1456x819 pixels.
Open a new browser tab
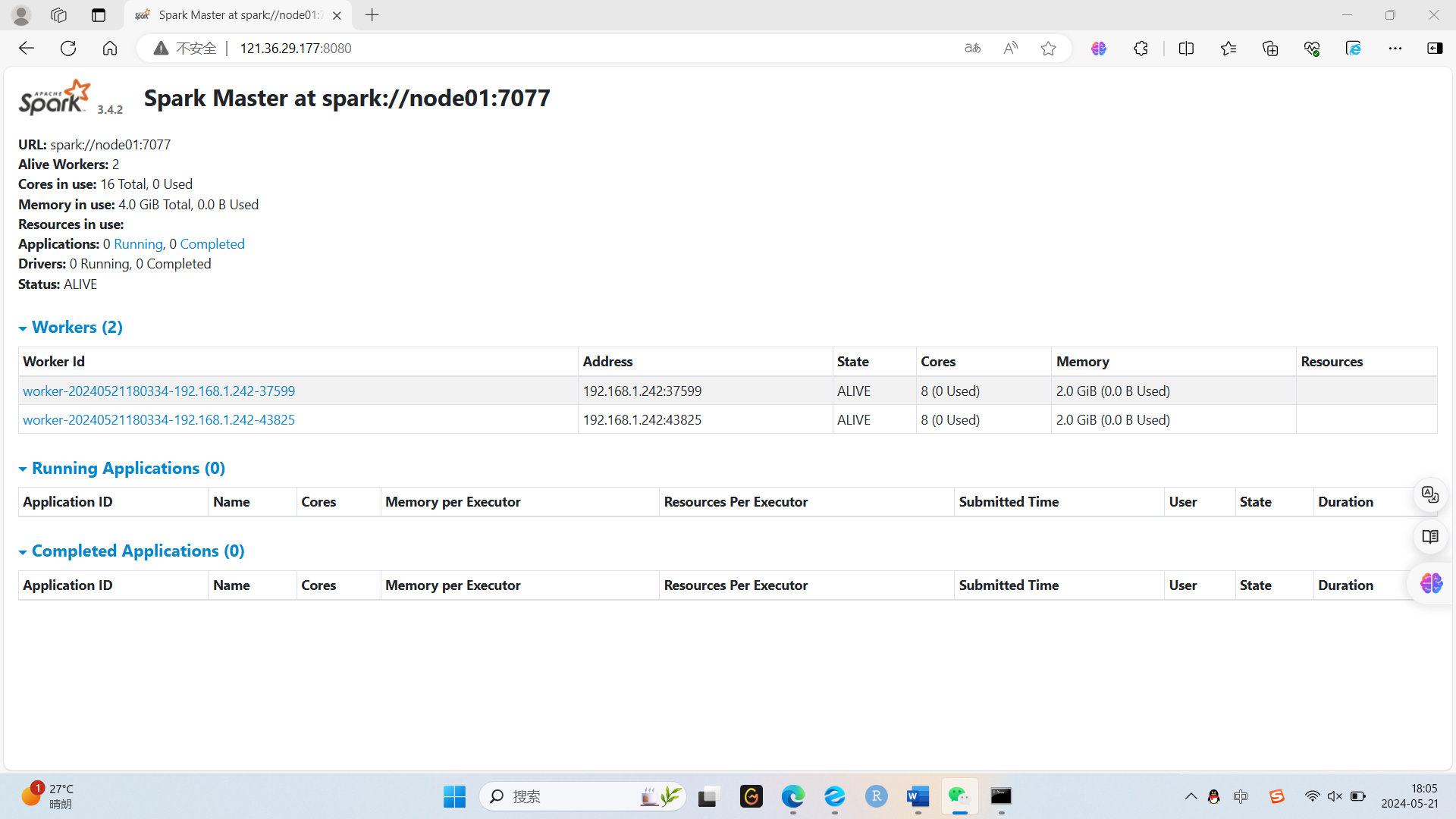point(372,15)
